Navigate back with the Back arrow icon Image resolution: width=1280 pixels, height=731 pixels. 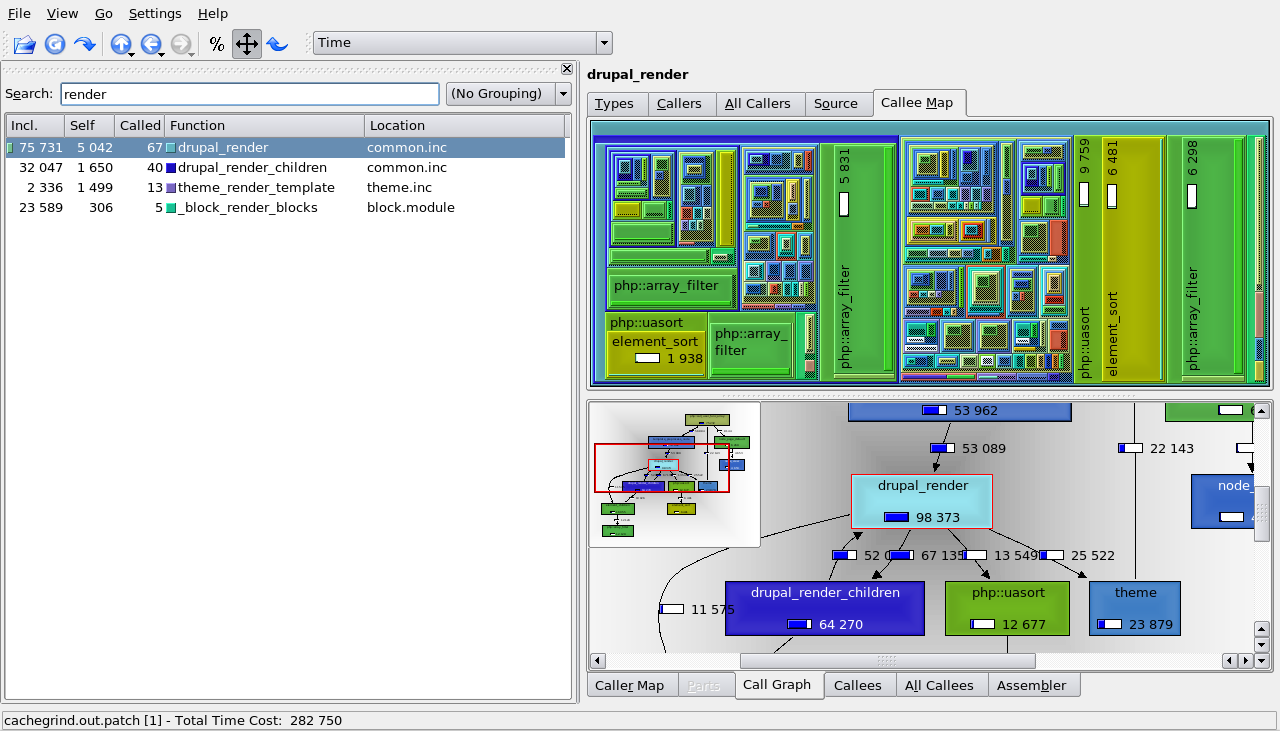151,44
